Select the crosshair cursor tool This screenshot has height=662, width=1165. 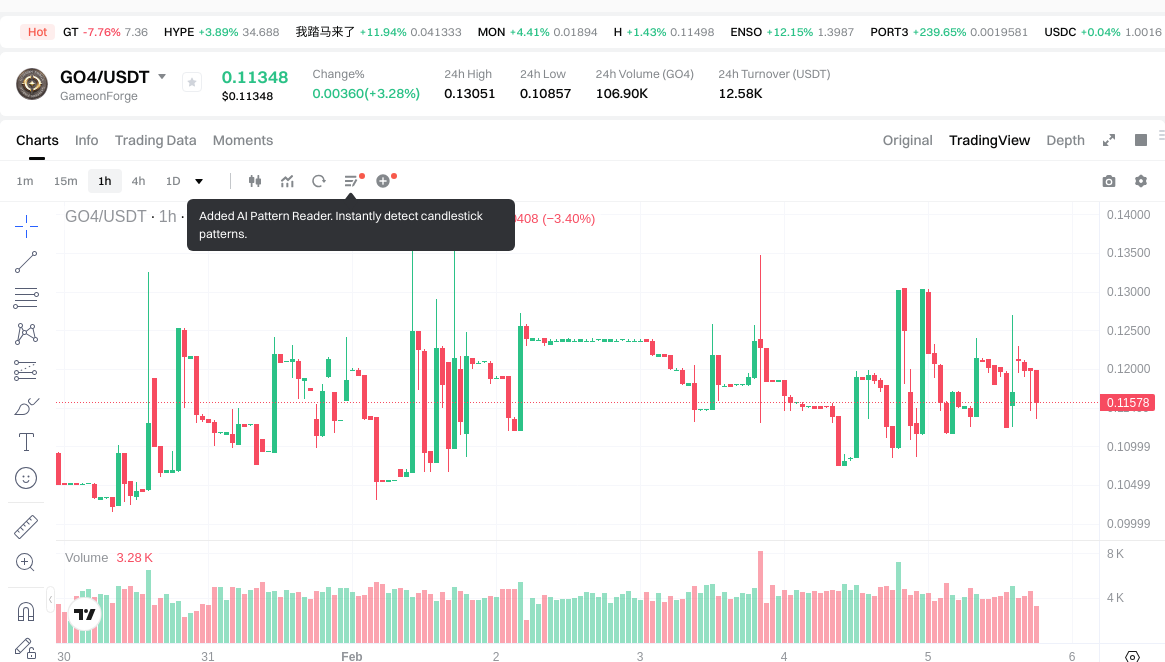click(x=26, y=226)
